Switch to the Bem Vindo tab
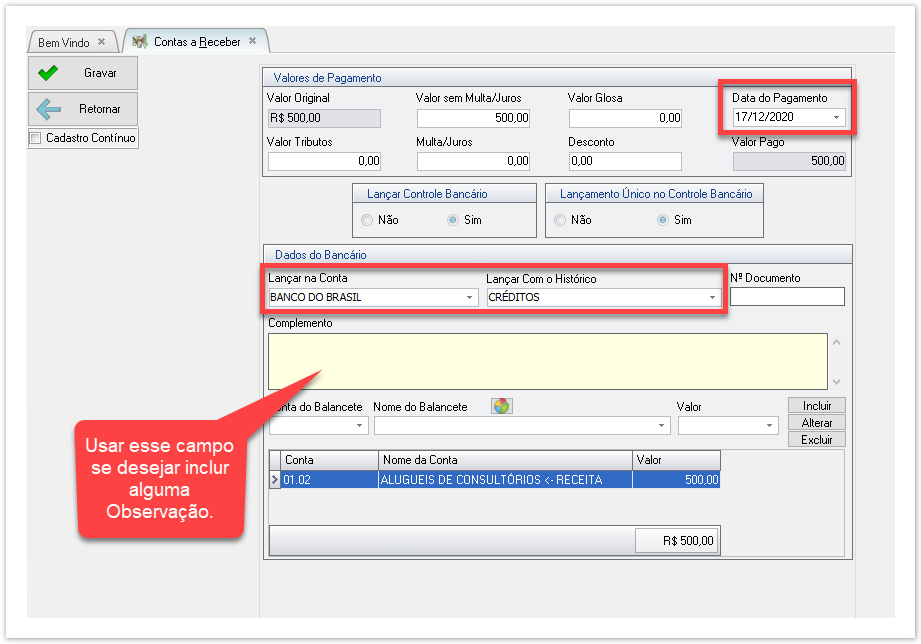 coord(63,42)
